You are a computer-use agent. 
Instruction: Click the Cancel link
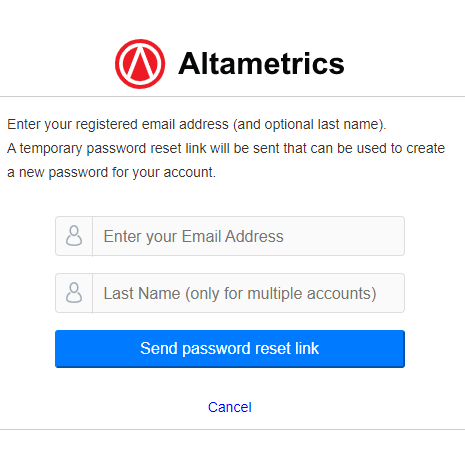click(230, 407)
